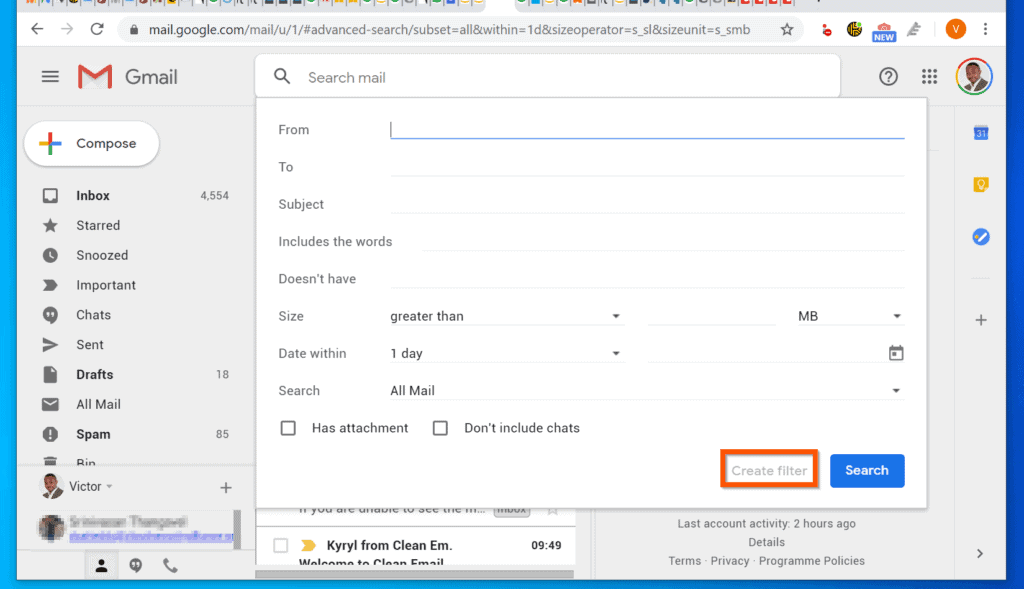This screenshot has height=589, width=1024.
Task: Enable the Has attachment checkbox
Action: 288,427
